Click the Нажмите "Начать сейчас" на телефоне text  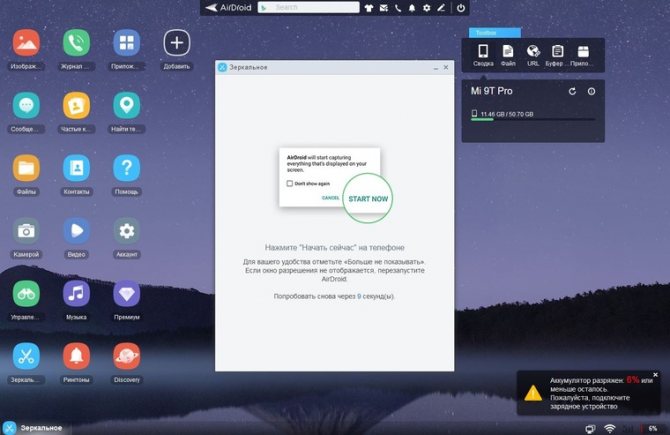point(335,247)
